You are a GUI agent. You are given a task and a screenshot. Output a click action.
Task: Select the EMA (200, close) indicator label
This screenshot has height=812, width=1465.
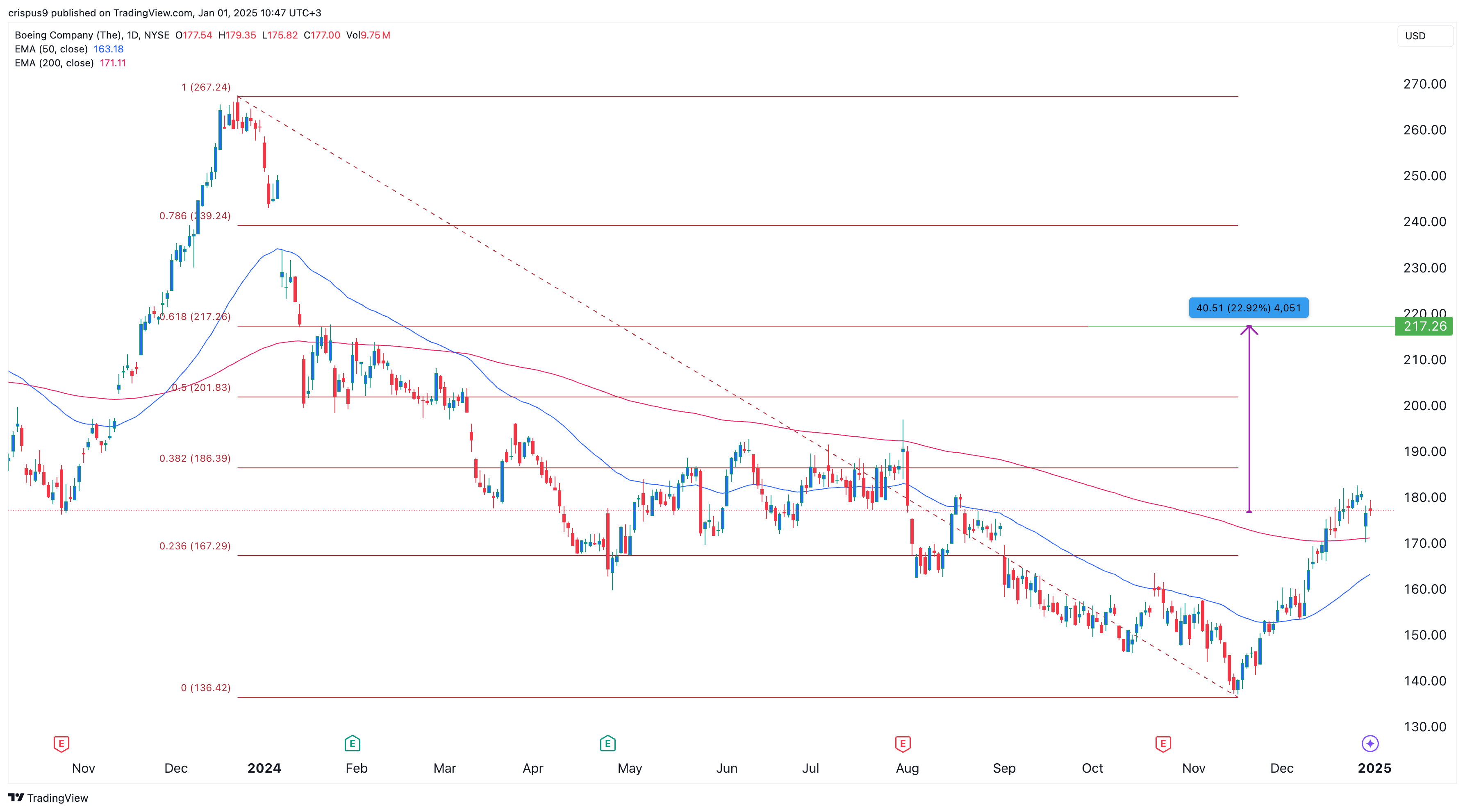click(54, 63)
